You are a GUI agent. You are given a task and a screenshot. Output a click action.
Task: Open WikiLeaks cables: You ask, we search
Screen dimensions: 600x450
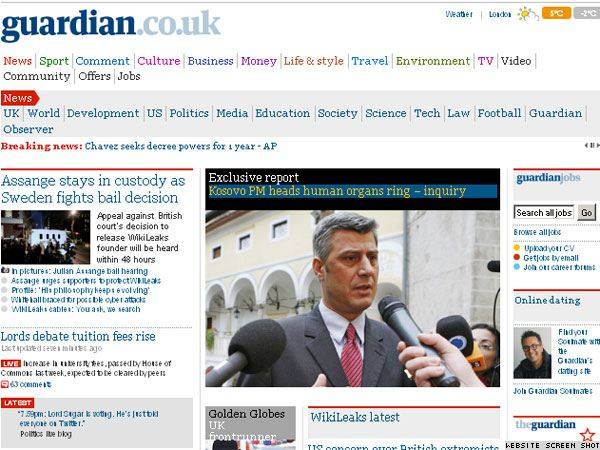pos(76,309)
